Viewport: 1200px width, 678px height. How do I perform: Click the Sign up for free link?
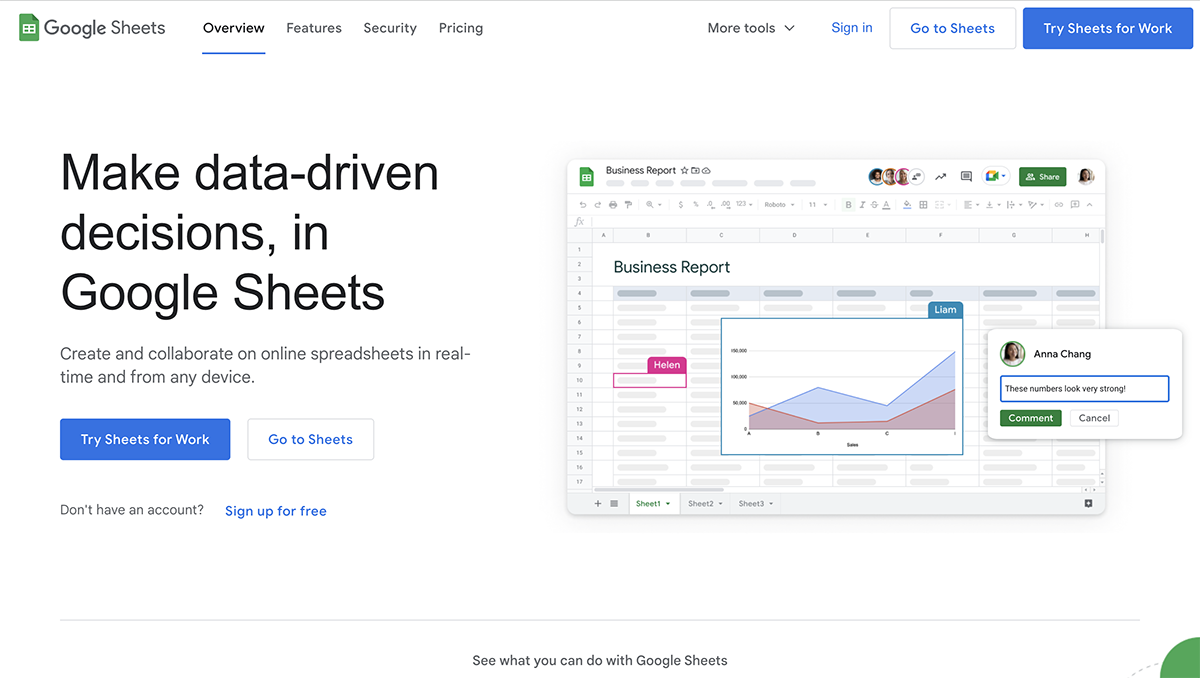coord(275,510)
